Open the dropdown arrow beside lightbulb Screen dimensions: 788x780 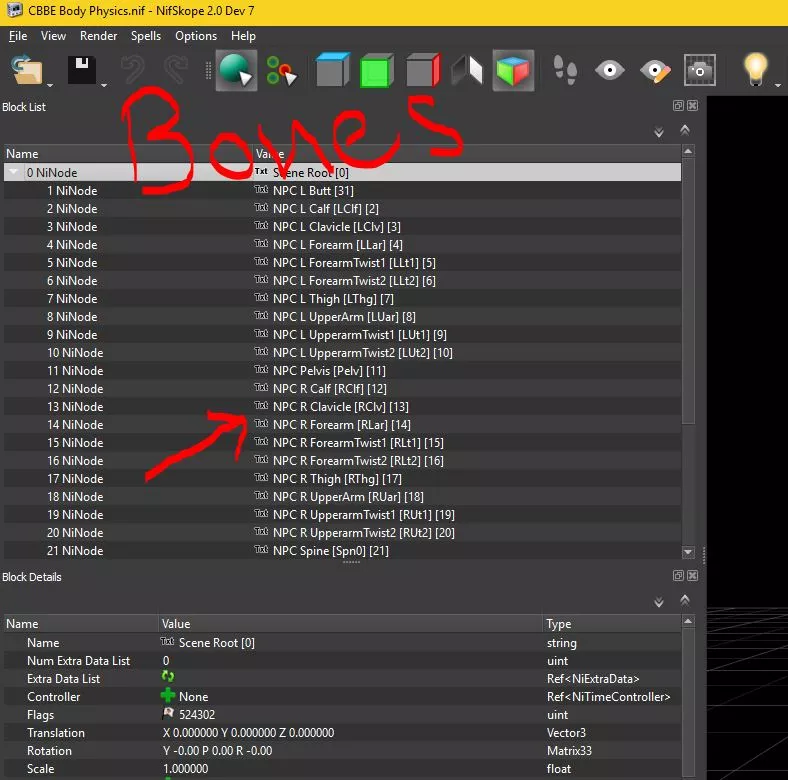click(778, 85)
